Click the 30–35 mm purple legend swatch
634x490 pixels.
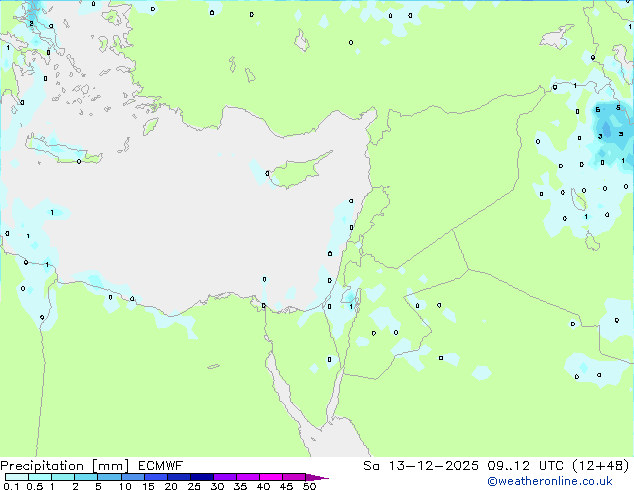click(x=225, y=477)
